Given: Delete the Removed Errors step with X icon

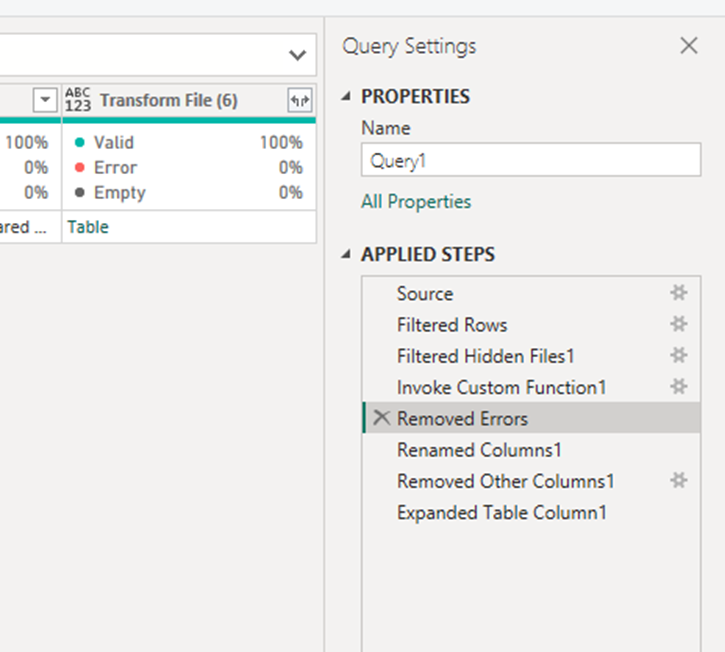Looking at the screenshot, I should [381, 418].
